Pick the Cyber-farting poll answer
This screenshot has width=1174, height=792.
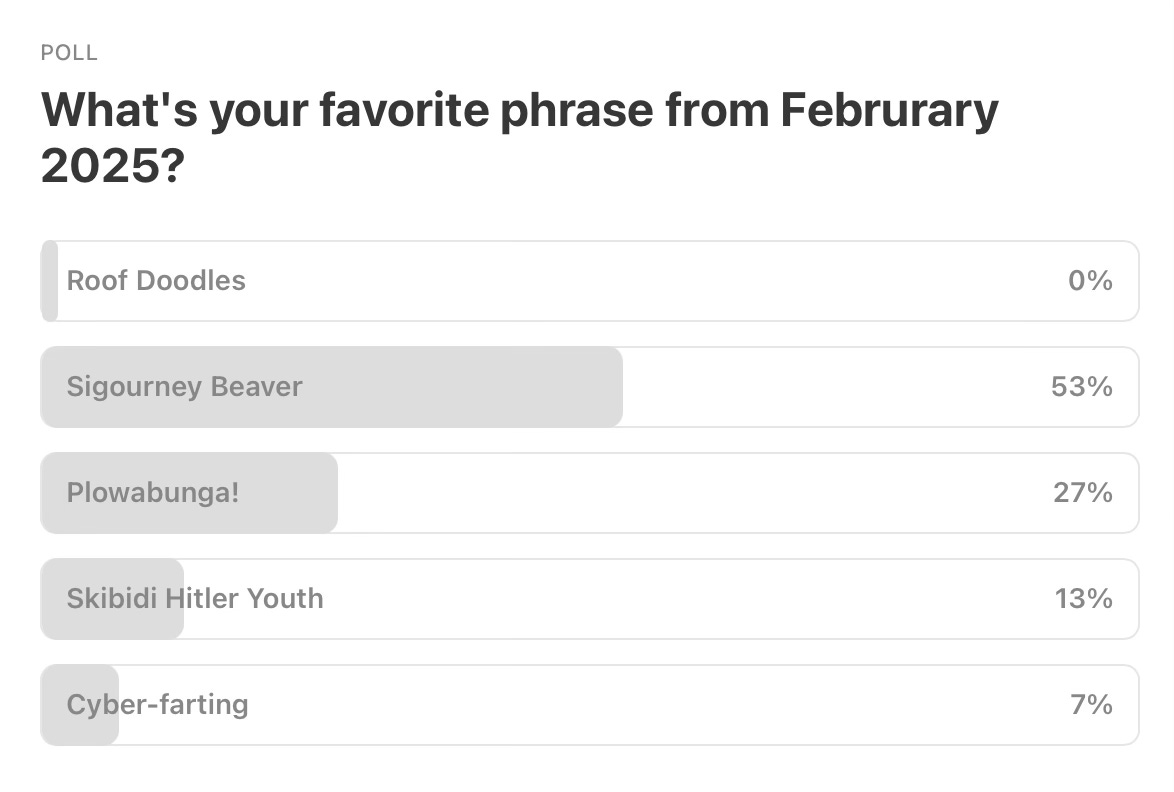coord(590,704)
